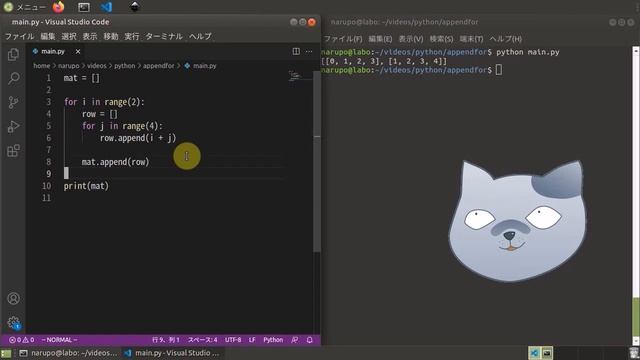Split the editor to the right

tap(296, 51)
